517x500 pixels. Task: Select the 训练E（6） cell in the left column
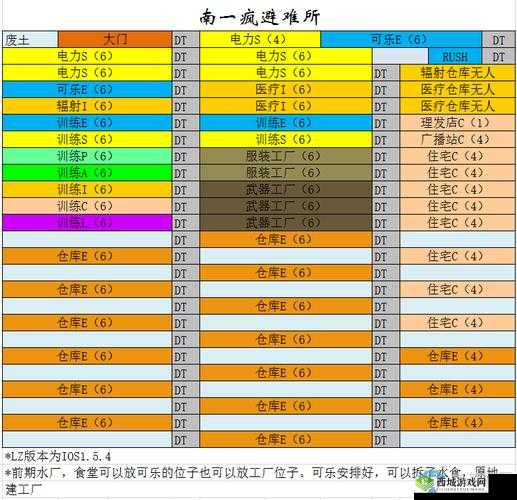click(87, 123)
